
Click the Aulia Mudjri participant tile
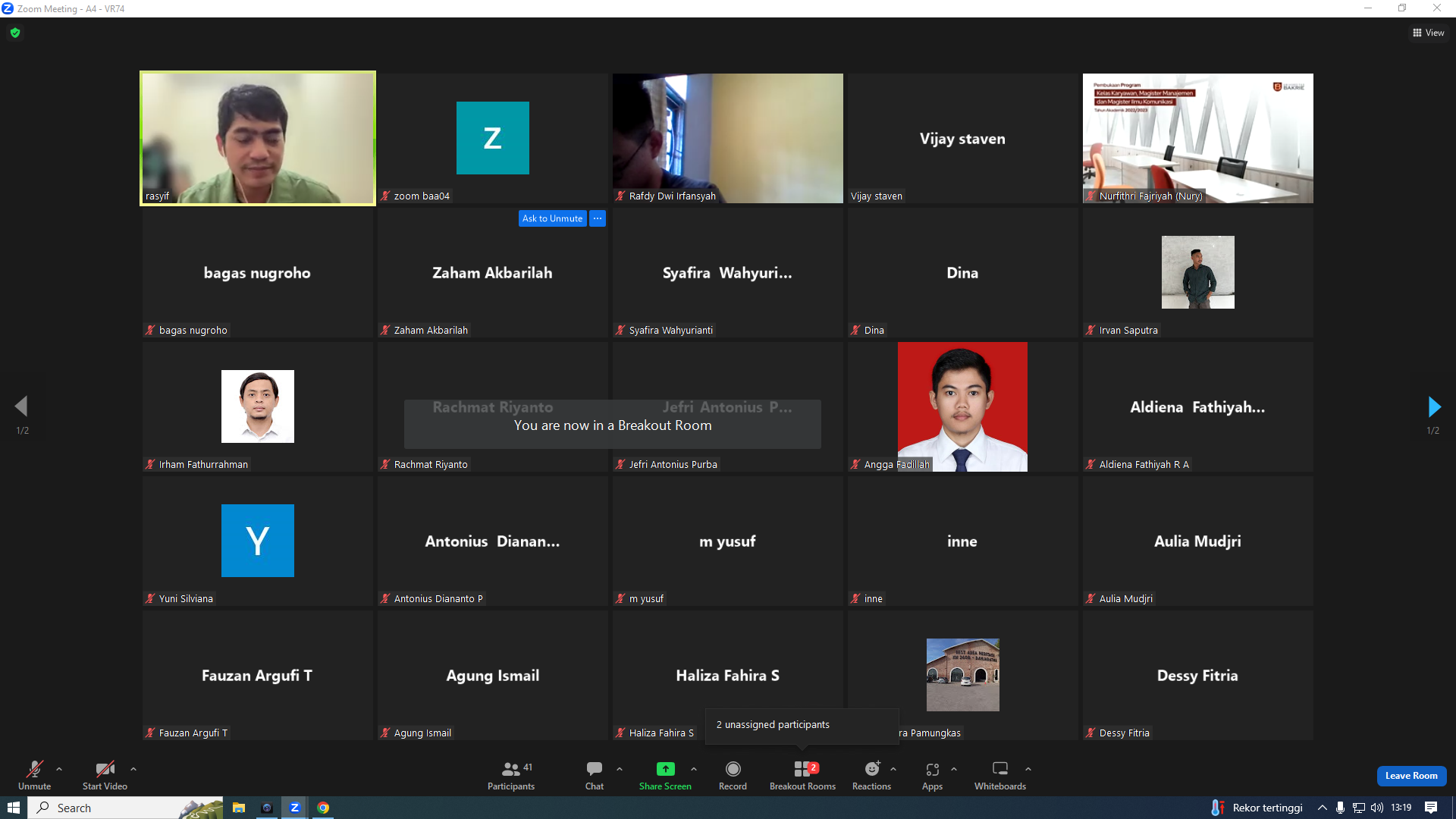pos(1197,541)
